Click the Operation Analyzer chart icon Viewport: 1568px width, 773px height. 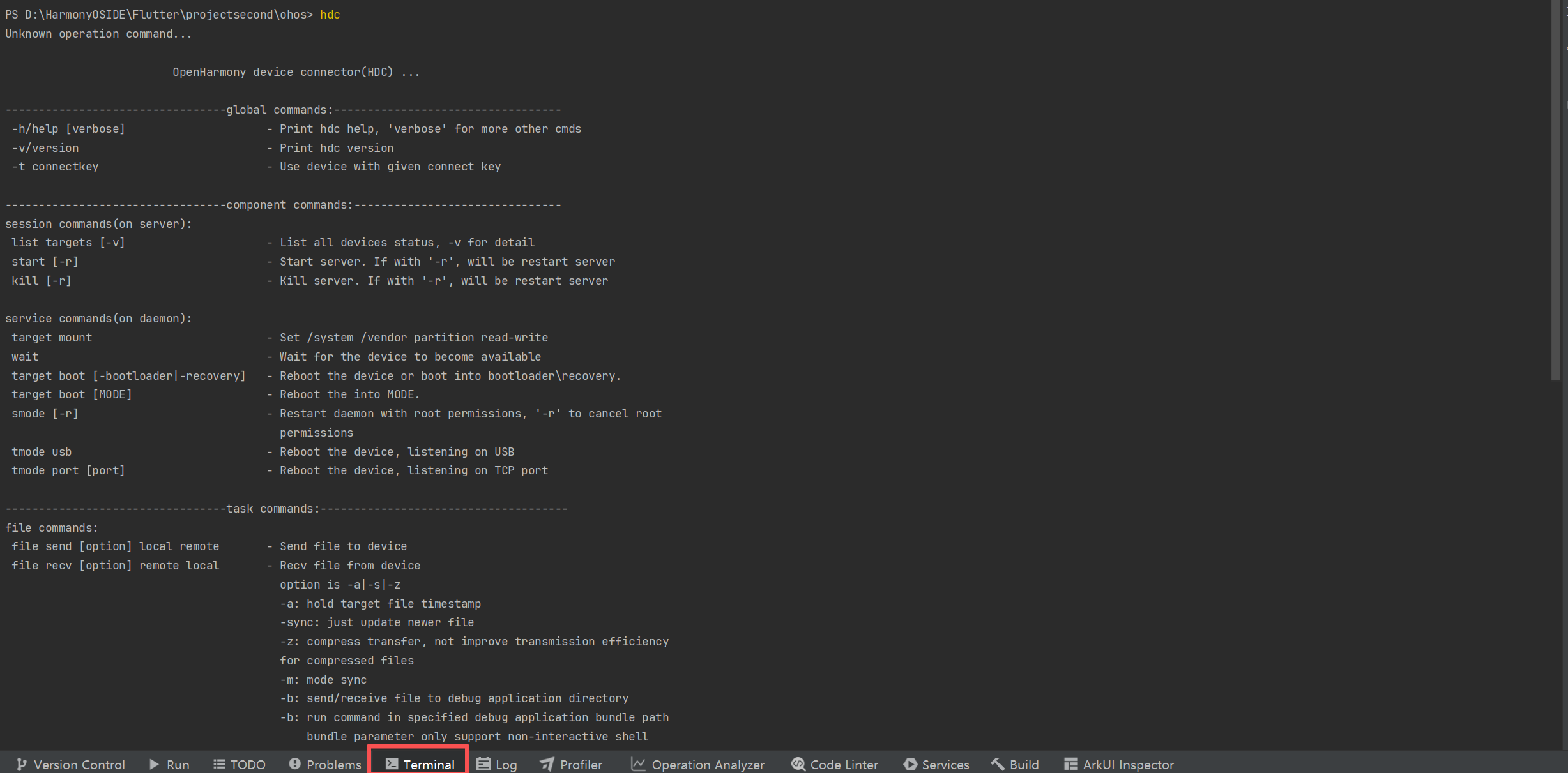(638, 764)
